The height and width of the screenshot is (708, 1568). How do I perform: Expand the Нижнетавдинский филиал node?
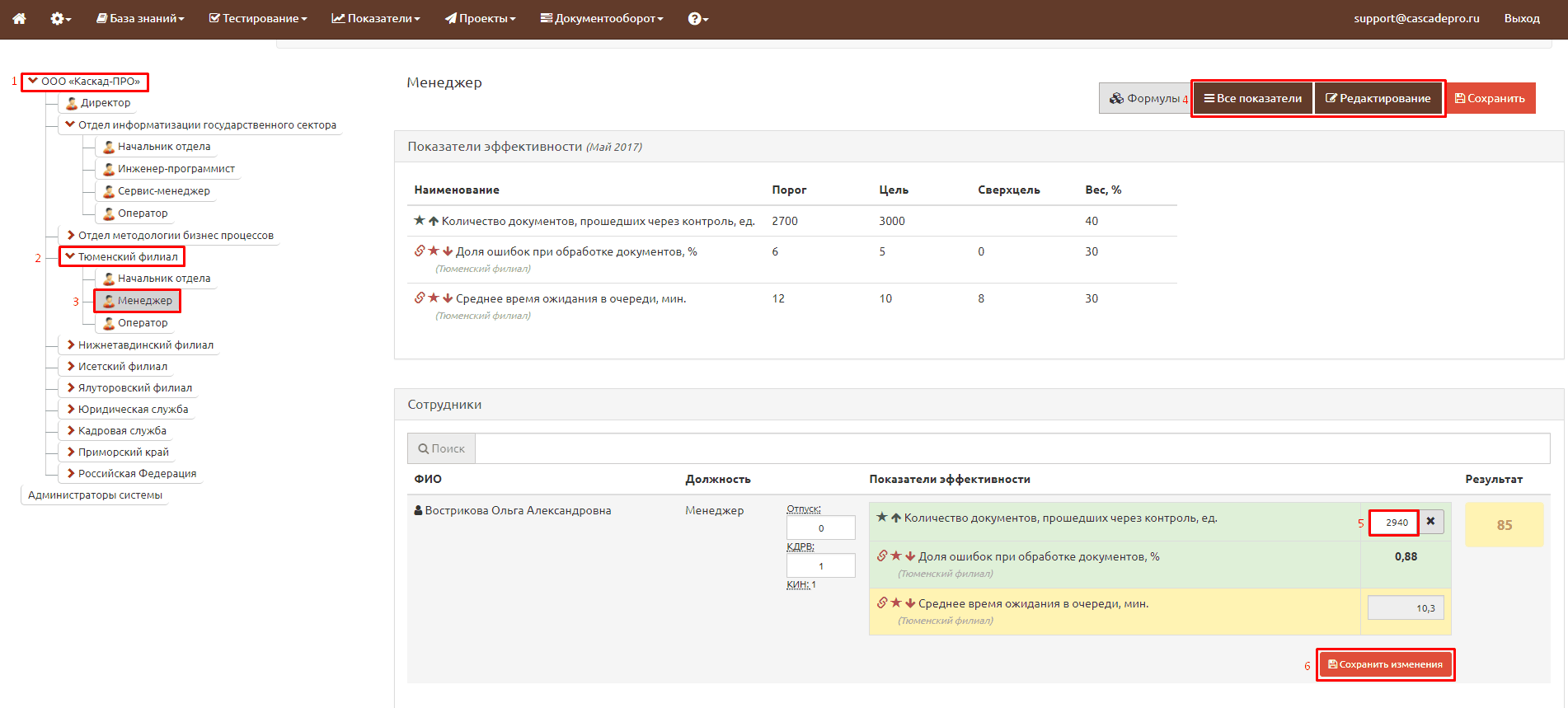(x=70, y=345)
